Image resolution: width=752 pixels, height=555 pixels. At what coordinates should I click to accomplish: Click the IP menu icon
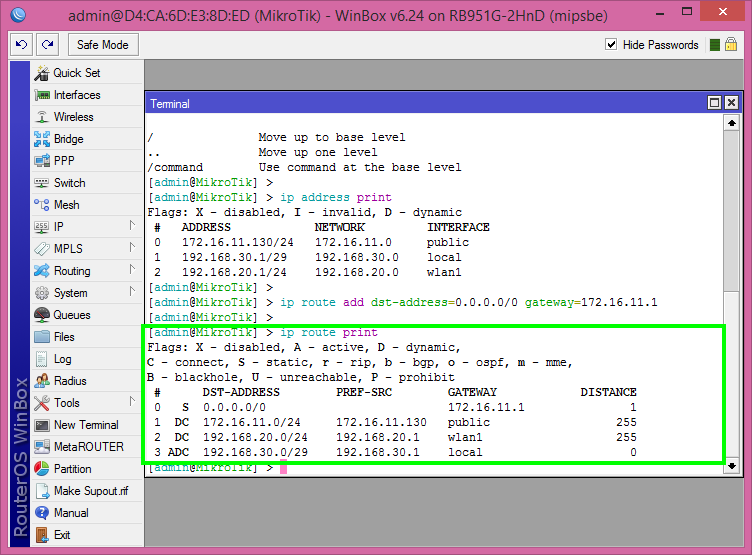[42, 227]
